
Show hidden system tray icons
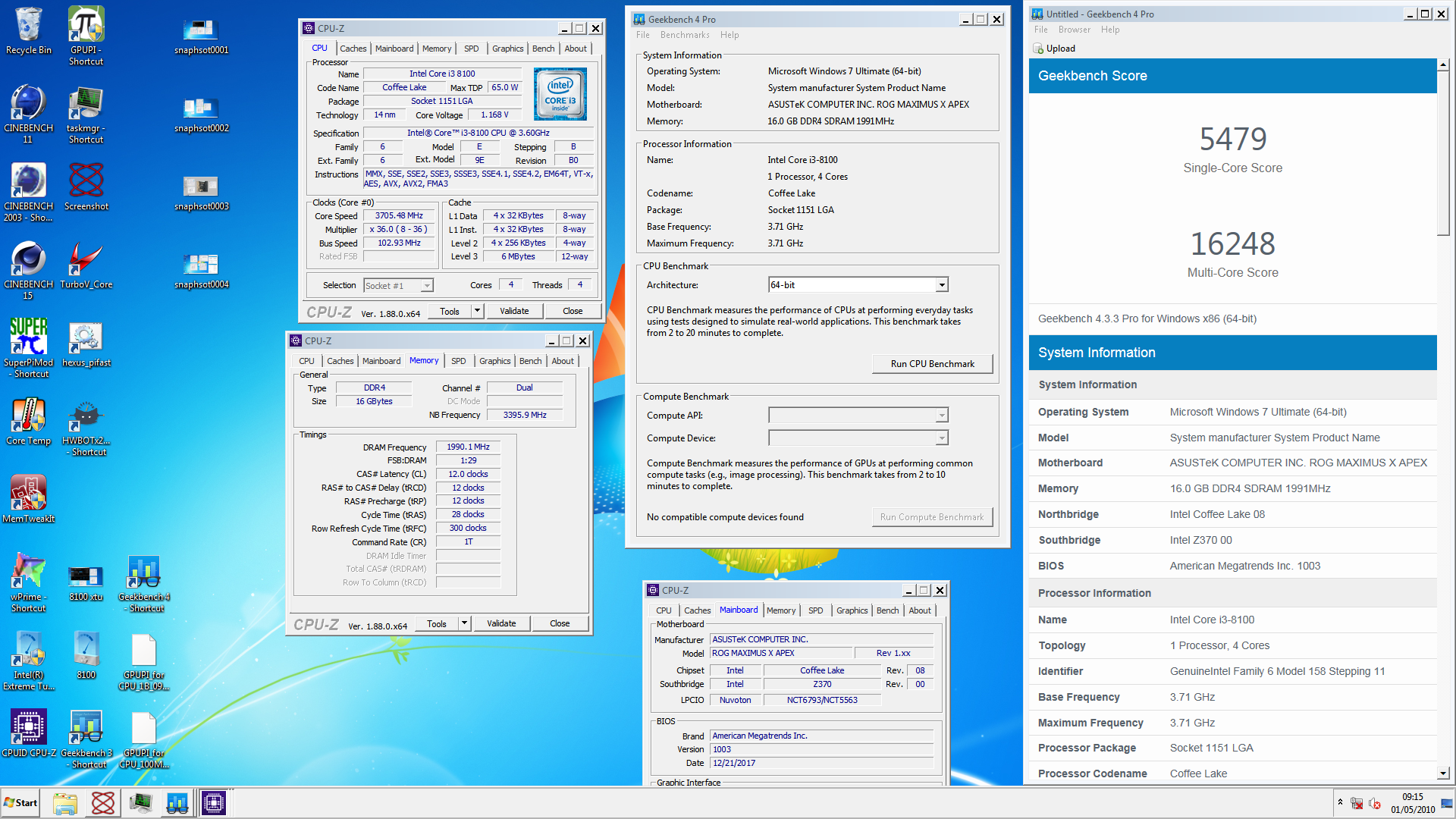pos(1340,802)
